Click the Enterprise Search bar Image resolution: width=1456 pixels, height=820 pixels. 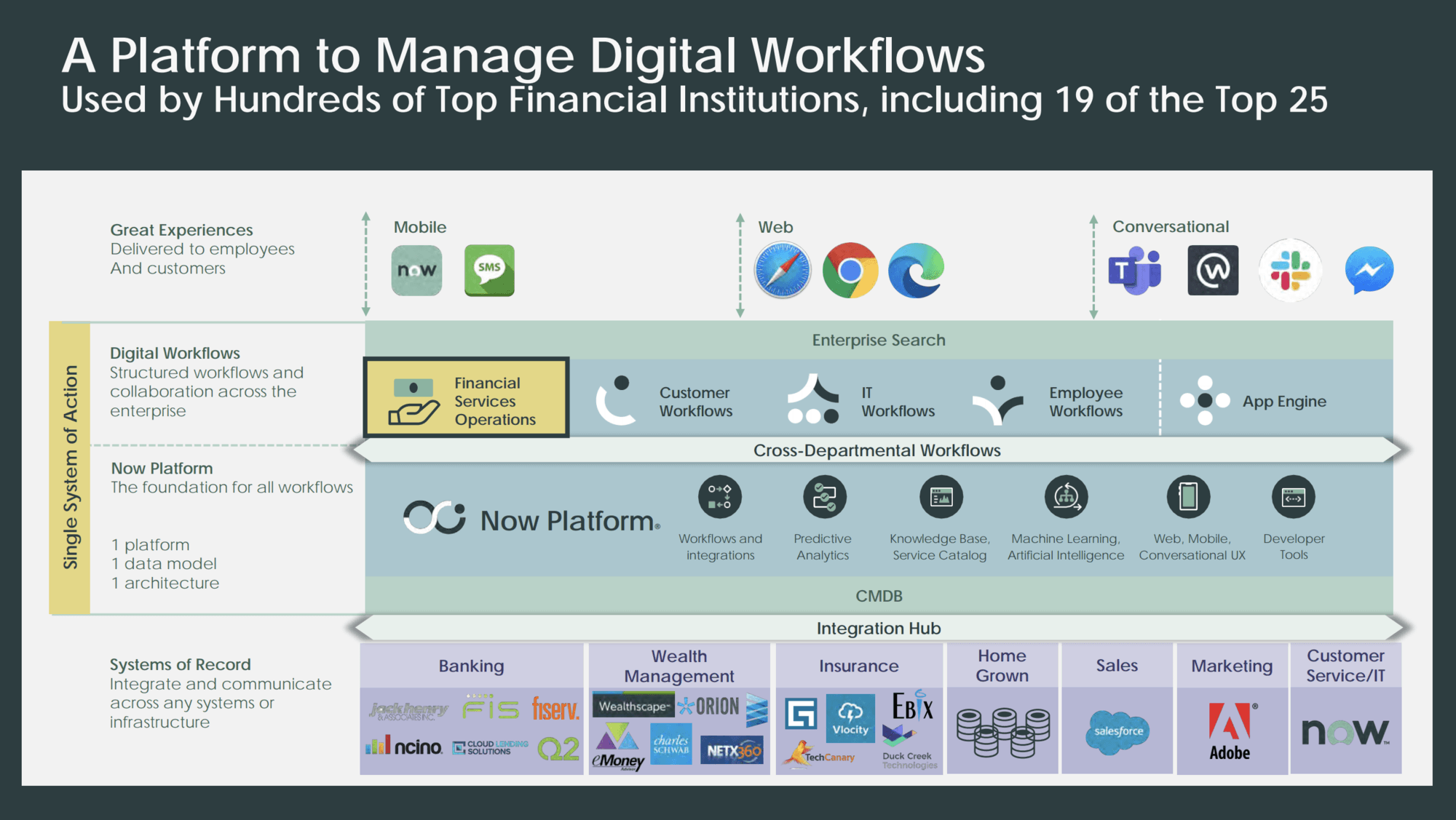point(879,340)
